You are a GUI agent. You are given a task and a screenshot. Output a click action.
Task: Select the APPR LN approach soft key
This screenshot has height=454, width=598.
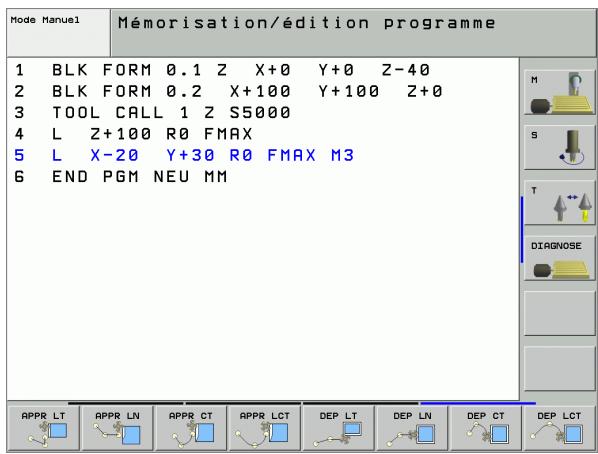[117, 428]
